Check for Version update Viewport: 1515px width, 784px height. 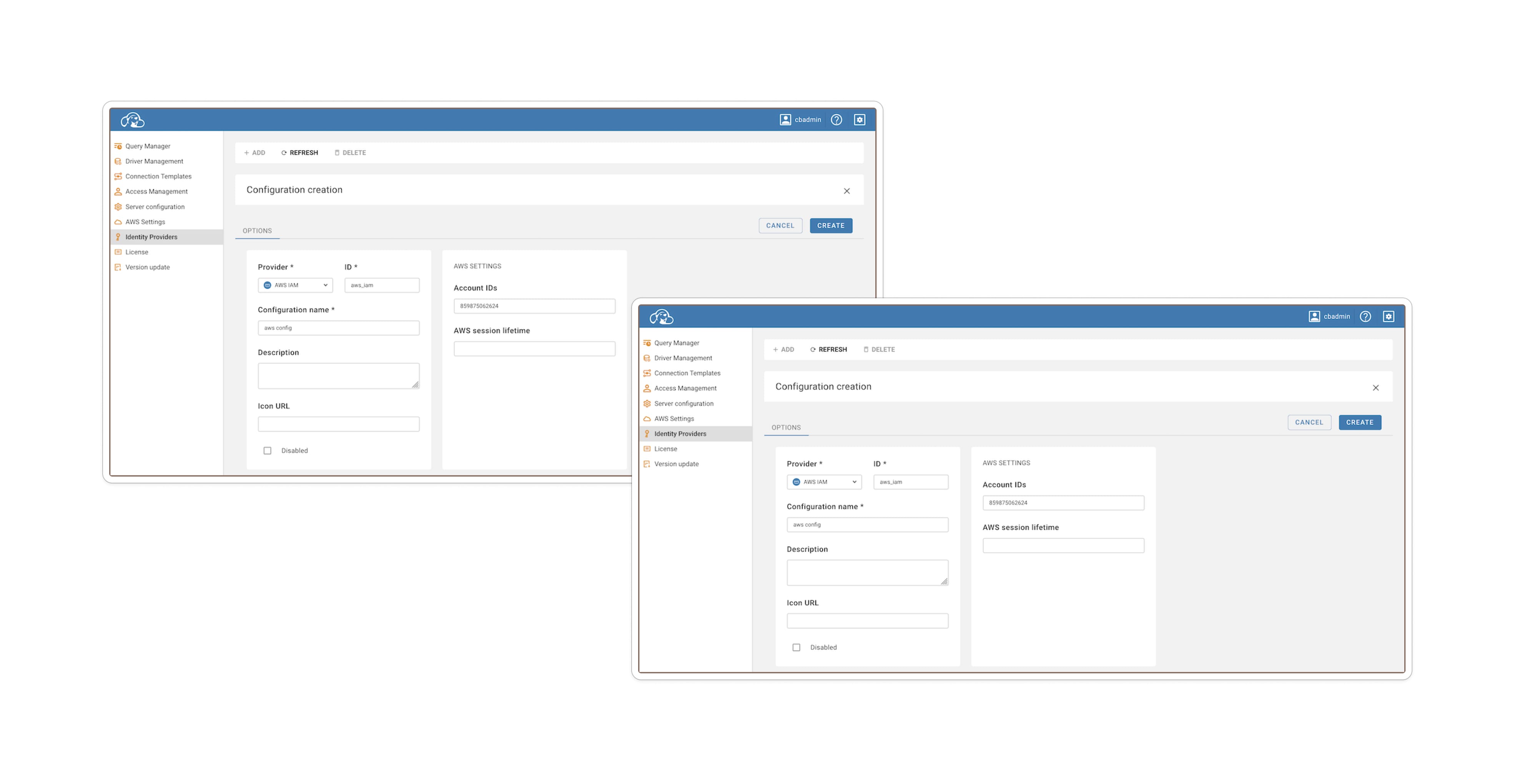pyautogui.click(x=676, y=463)
